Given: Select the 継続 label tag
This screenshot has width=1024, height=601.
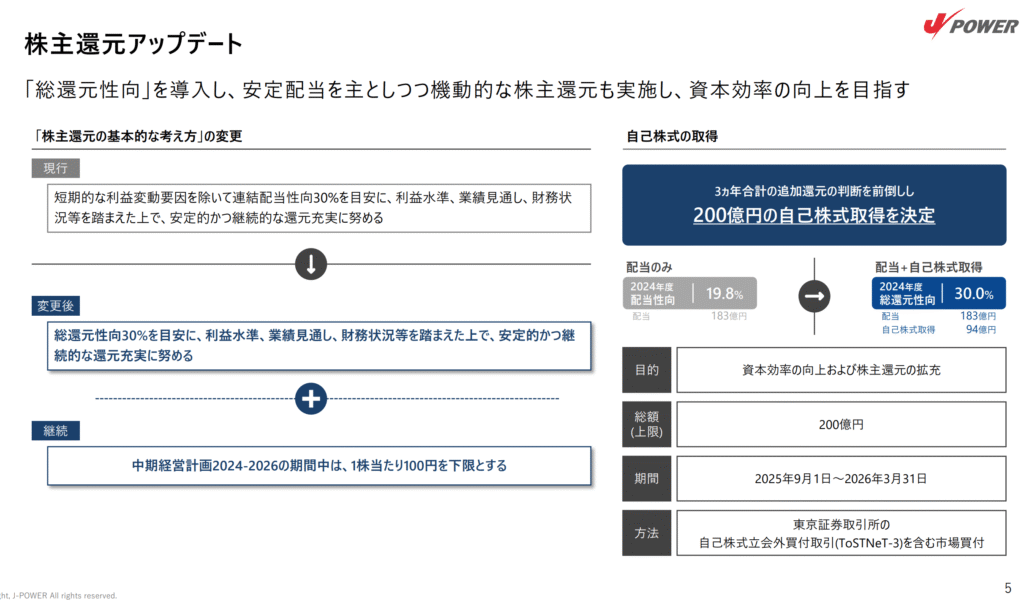Looking at the screenshot, I should (x=55, y=431).
